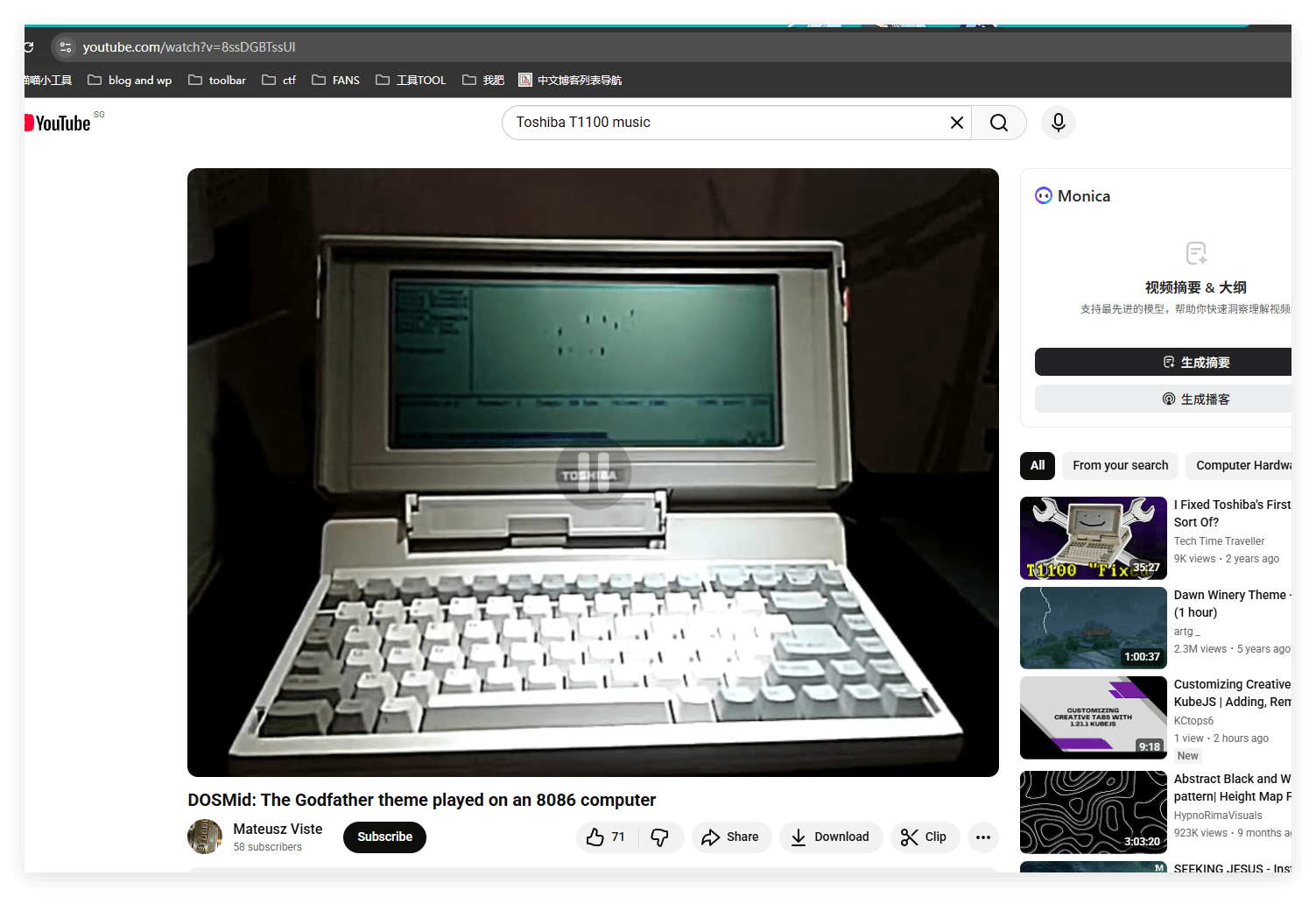Image resolution: width=1316 pixels, height=897 pixels.
Task: Open Mateusz Viste's channel avatar
Action: [205, 837]
